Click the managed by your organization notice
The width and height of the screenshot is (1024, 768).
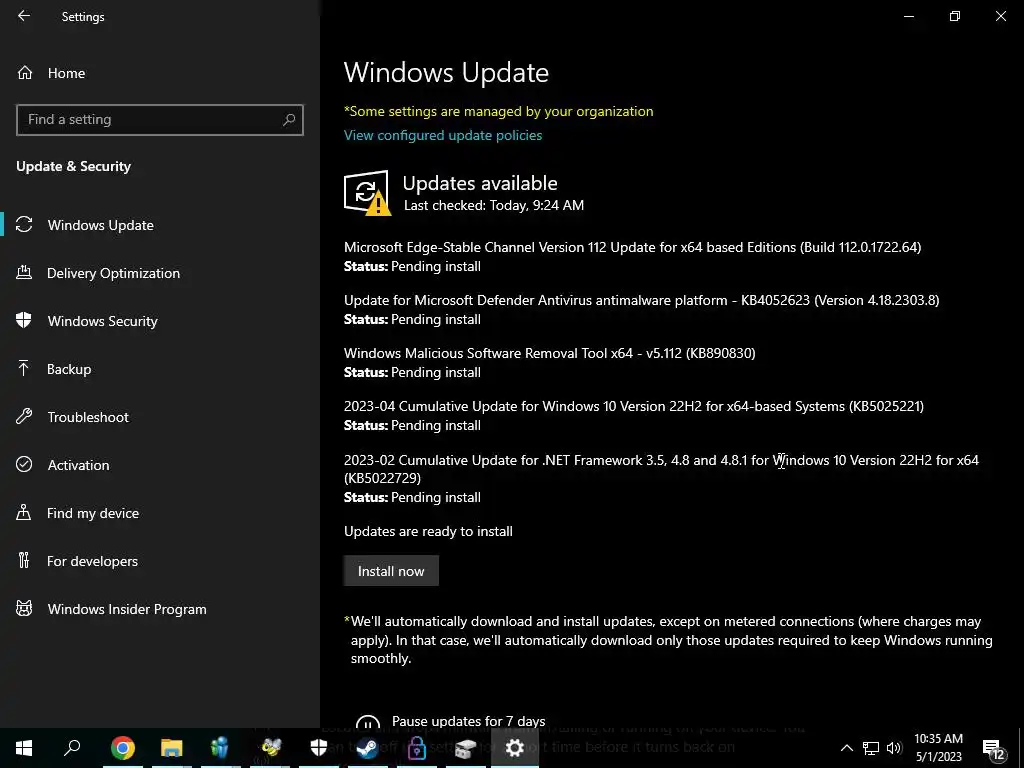[498, 111]
